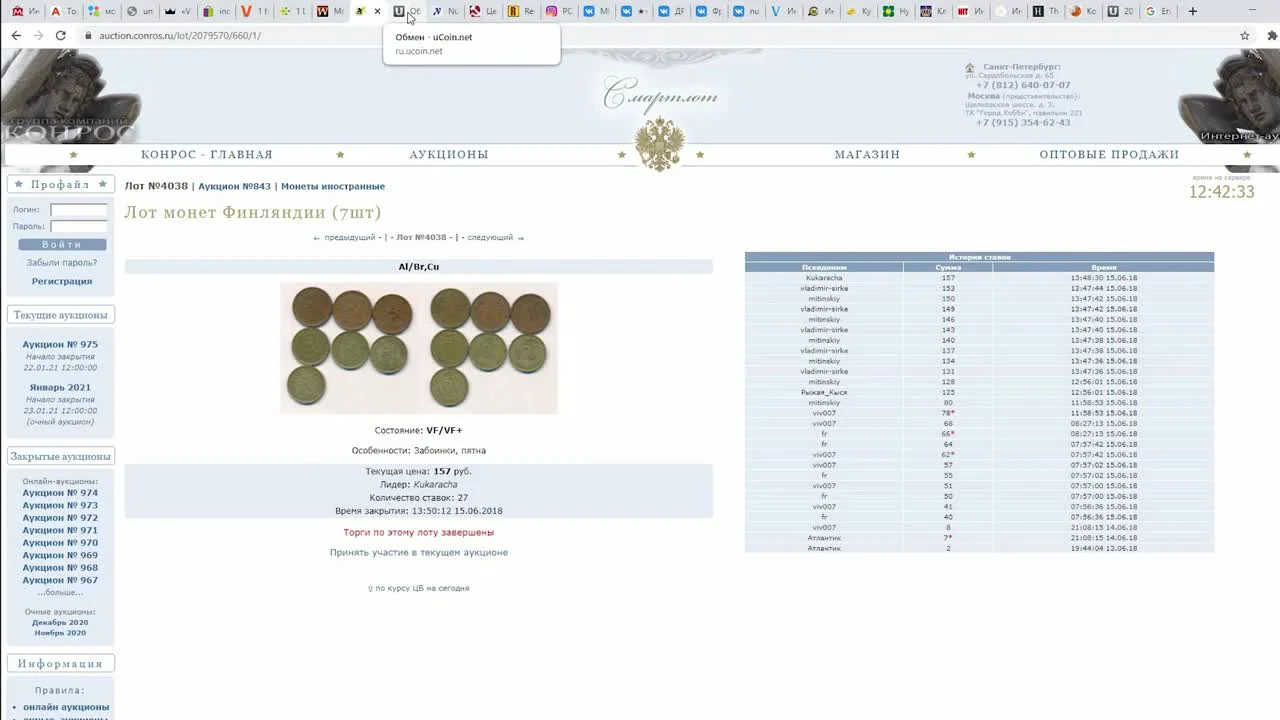
Task: Open the Регистрация link
Action: pos(61,280)
